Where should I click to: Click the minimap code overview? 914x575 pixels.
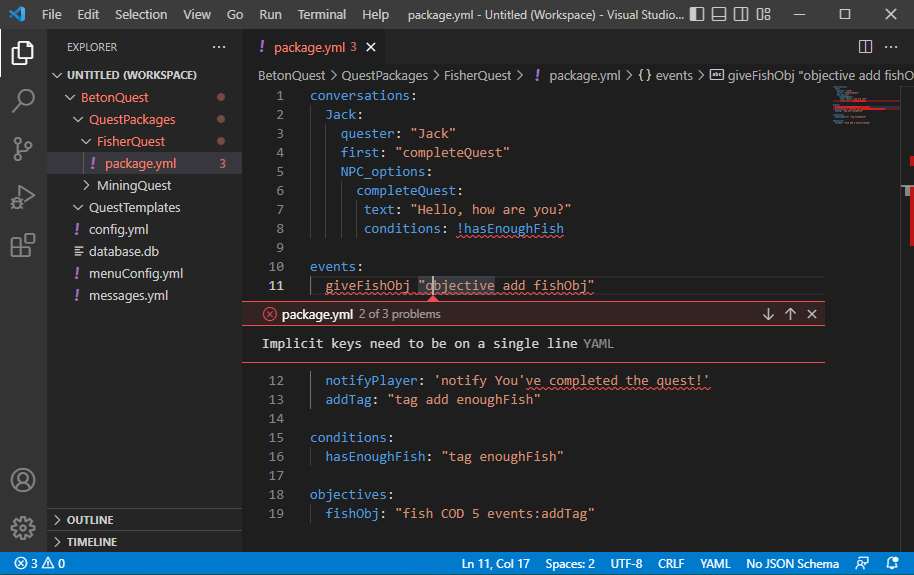(865, 105)
